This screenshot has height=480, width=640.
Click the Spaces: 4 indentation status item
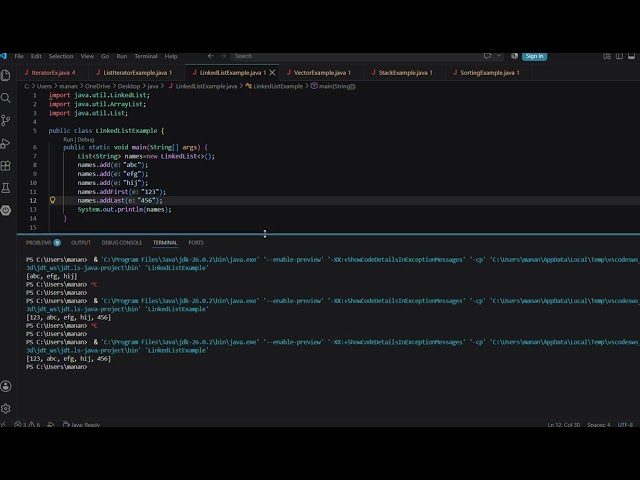(x=598, y=424)
